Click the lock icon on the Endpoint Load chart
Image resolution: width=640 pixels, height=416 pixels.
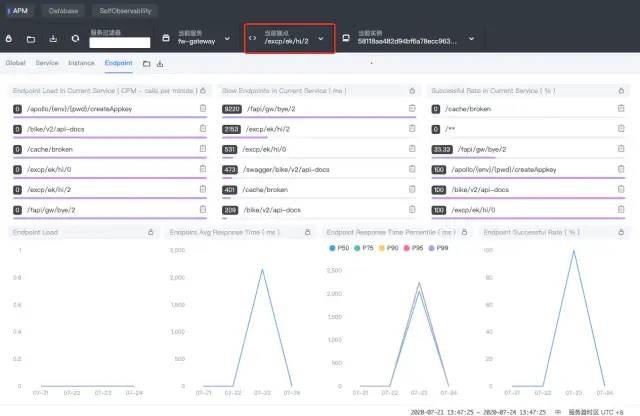coord(151,232)
